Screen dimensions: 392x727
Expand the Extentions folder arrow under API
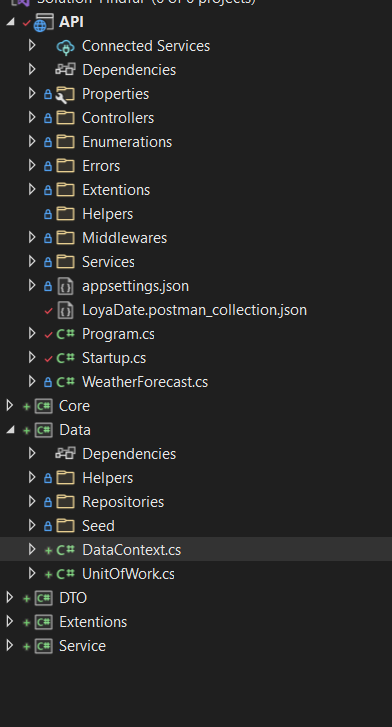(32, 189)
